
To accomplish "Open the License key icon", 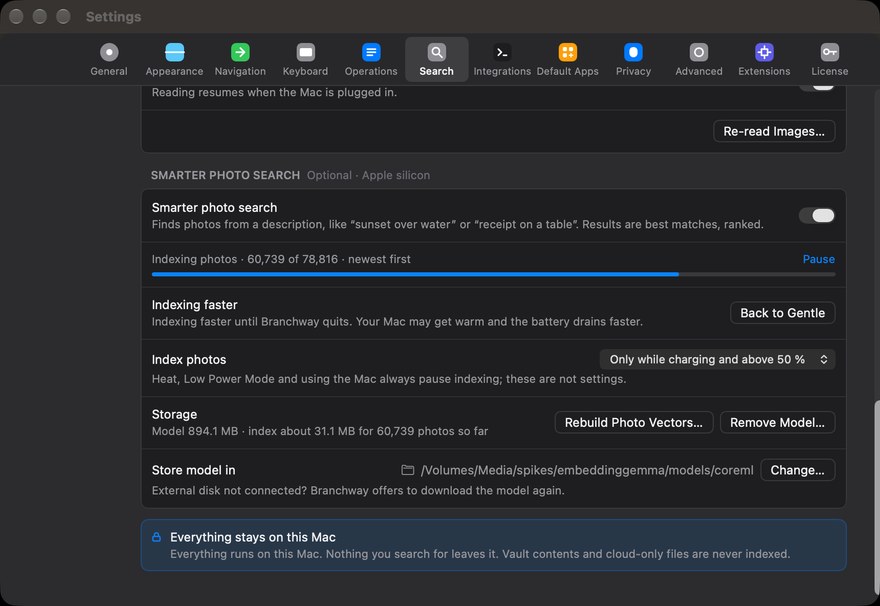I will [829, 52].
